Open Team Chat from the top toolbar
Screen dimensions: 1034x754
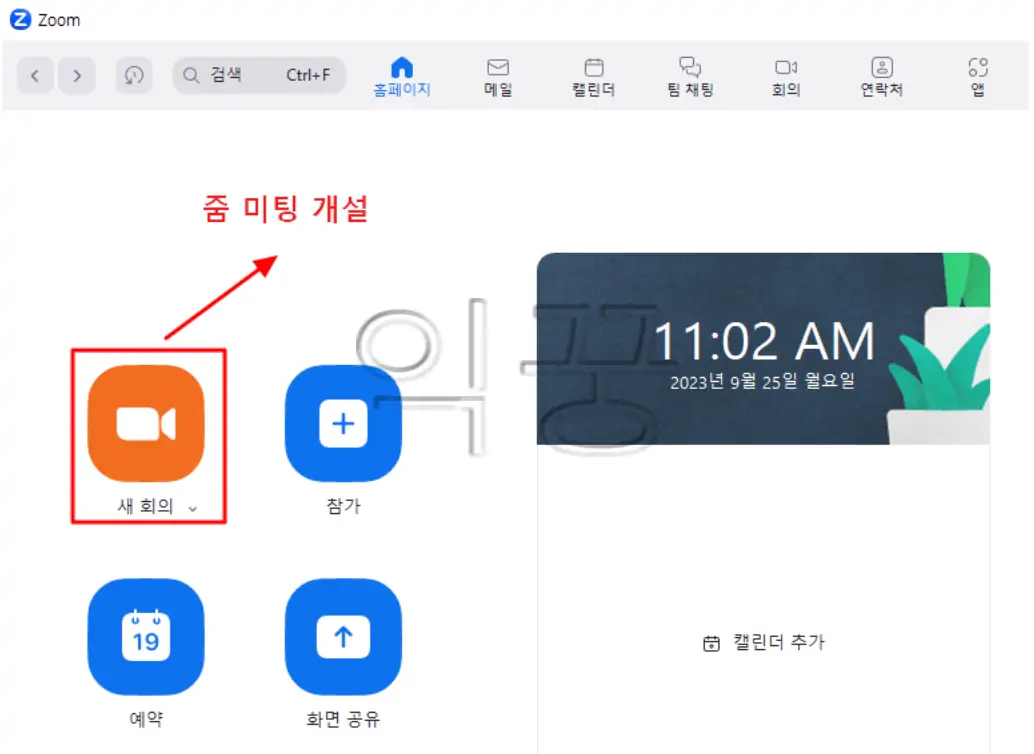pyautogui.click(x=689, y=75)
